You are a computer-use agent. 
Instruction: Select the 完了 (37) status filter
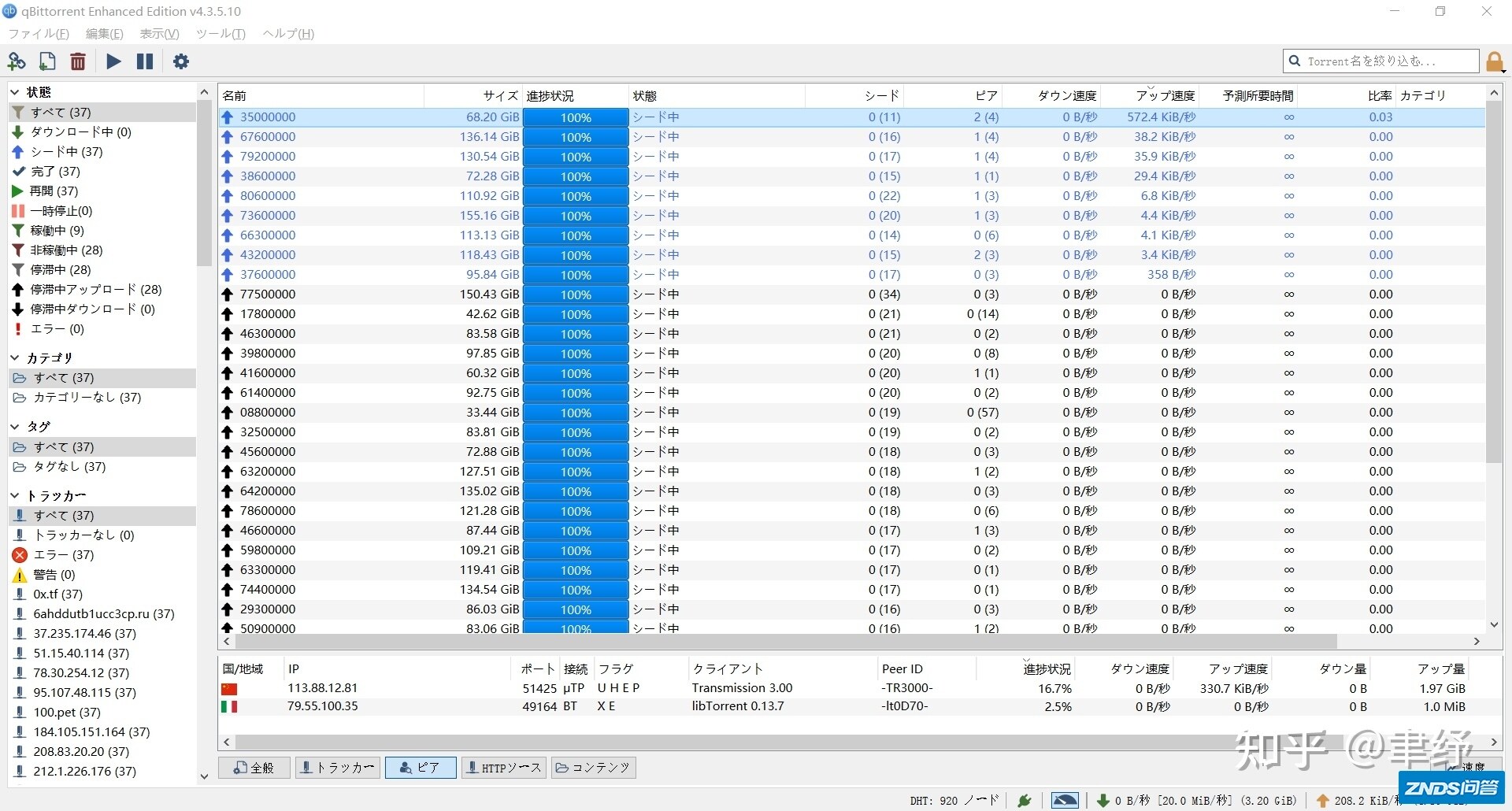[102, 172]
